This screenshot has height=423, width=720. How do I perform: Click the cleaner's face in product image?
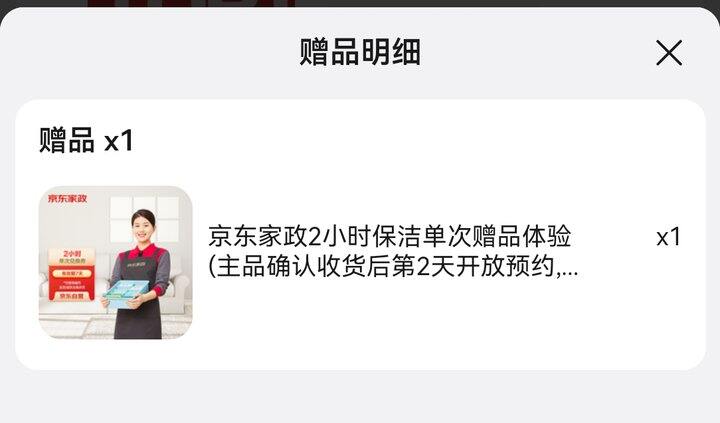143,227
